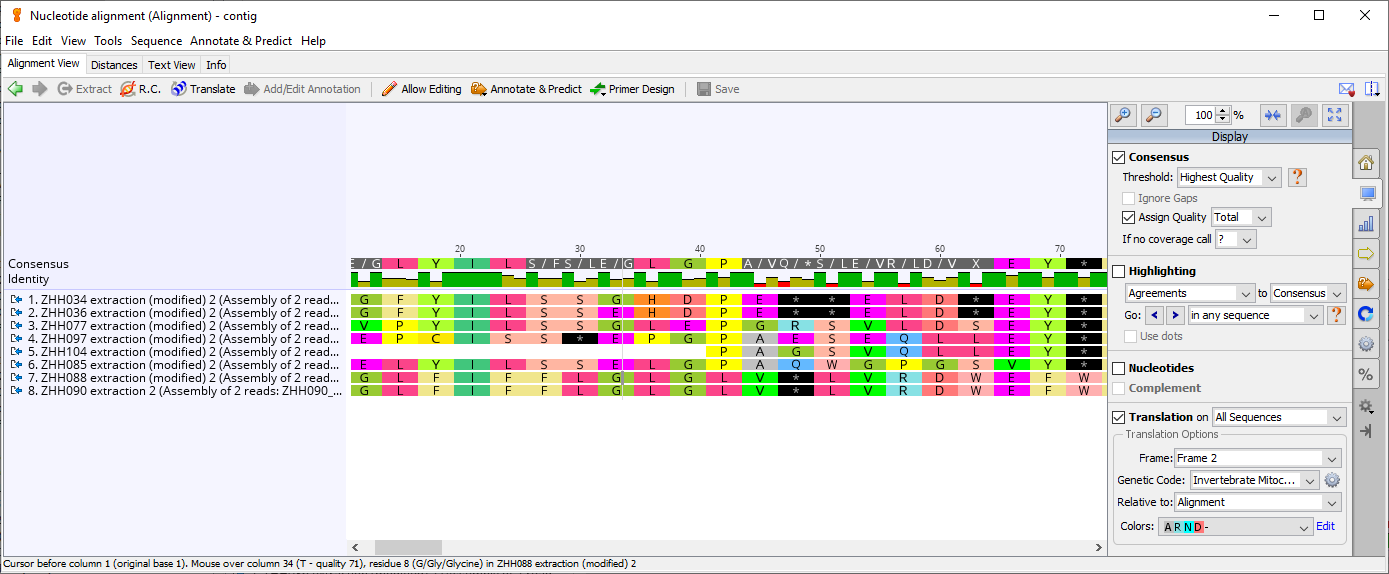Open the 'to Consensus' dropdown

1308,293
